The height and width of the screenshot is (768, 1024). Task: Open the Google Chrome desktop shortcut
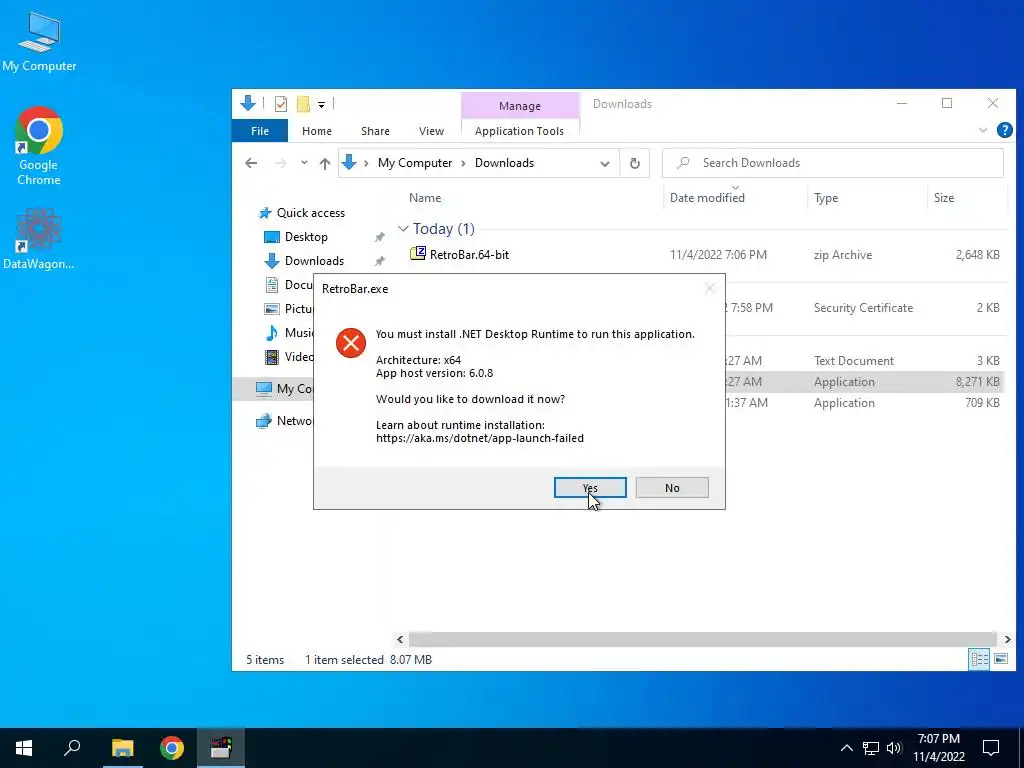[39, 146]
